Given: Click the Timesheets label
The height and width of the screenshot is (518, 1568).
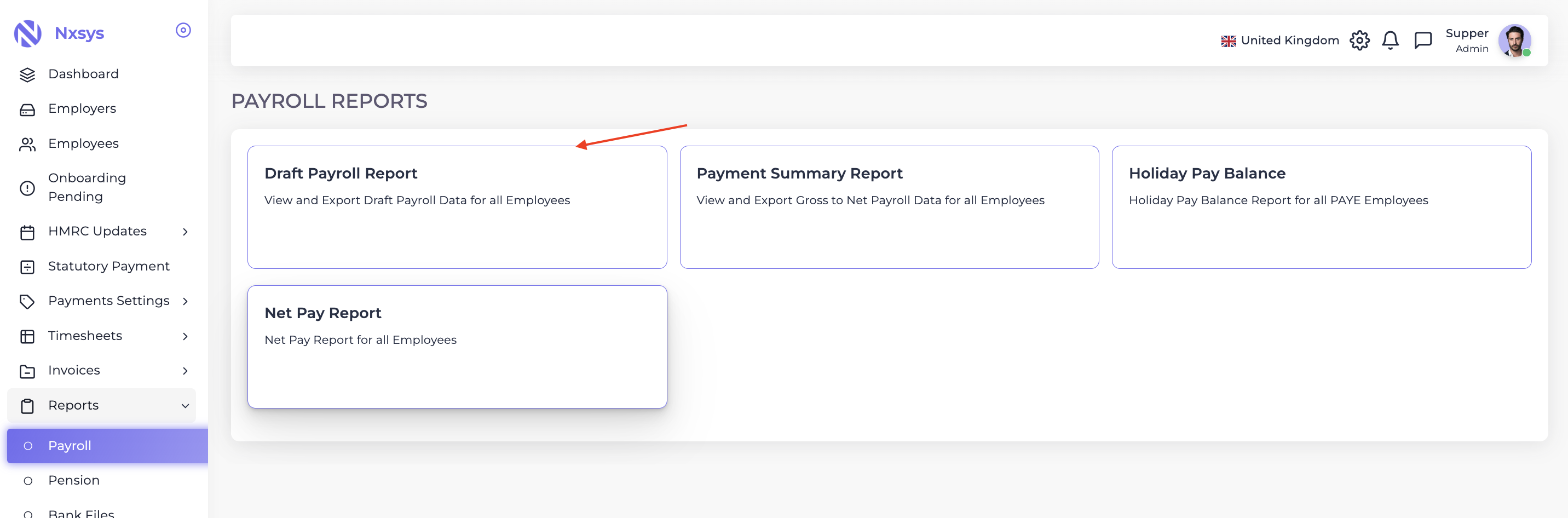Looking at the screenshot, I should [x=85, y=336].
